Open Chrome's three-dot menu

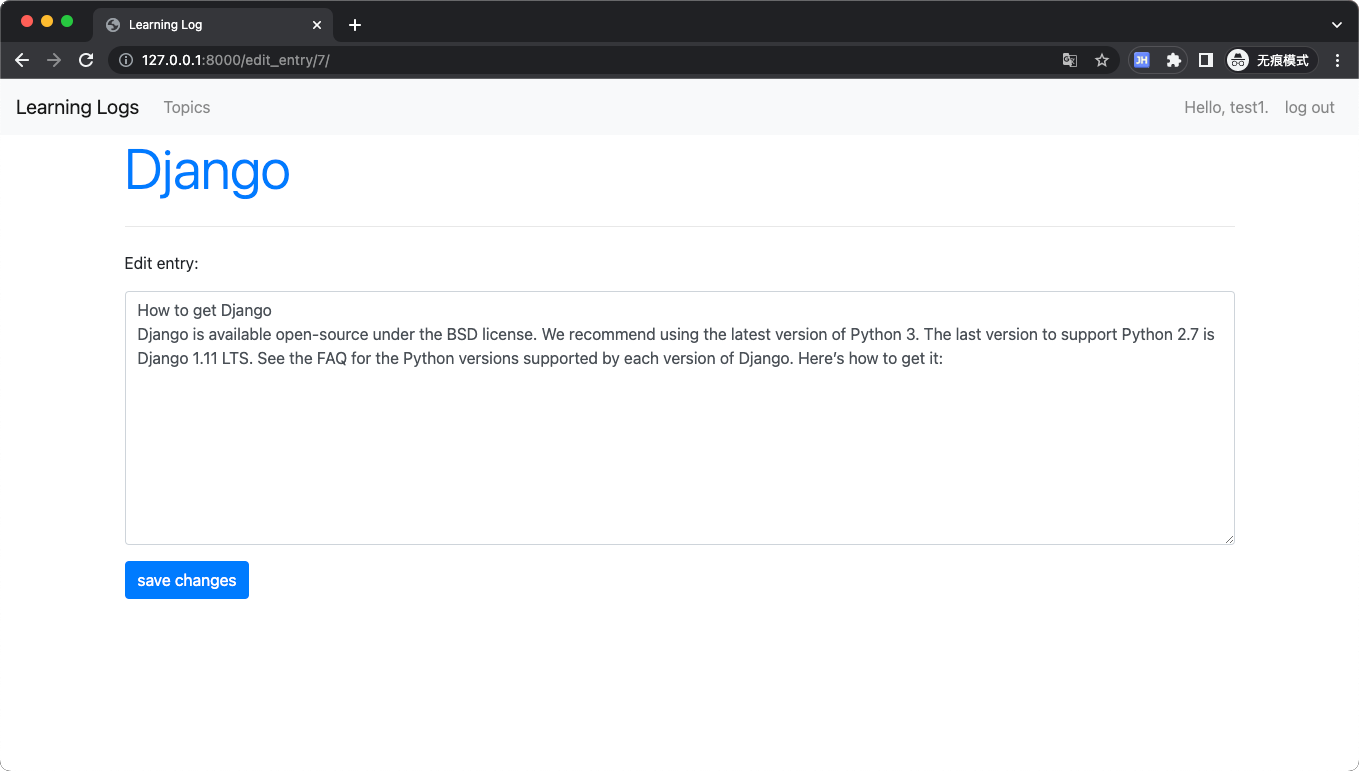[x=1338, y=60]
